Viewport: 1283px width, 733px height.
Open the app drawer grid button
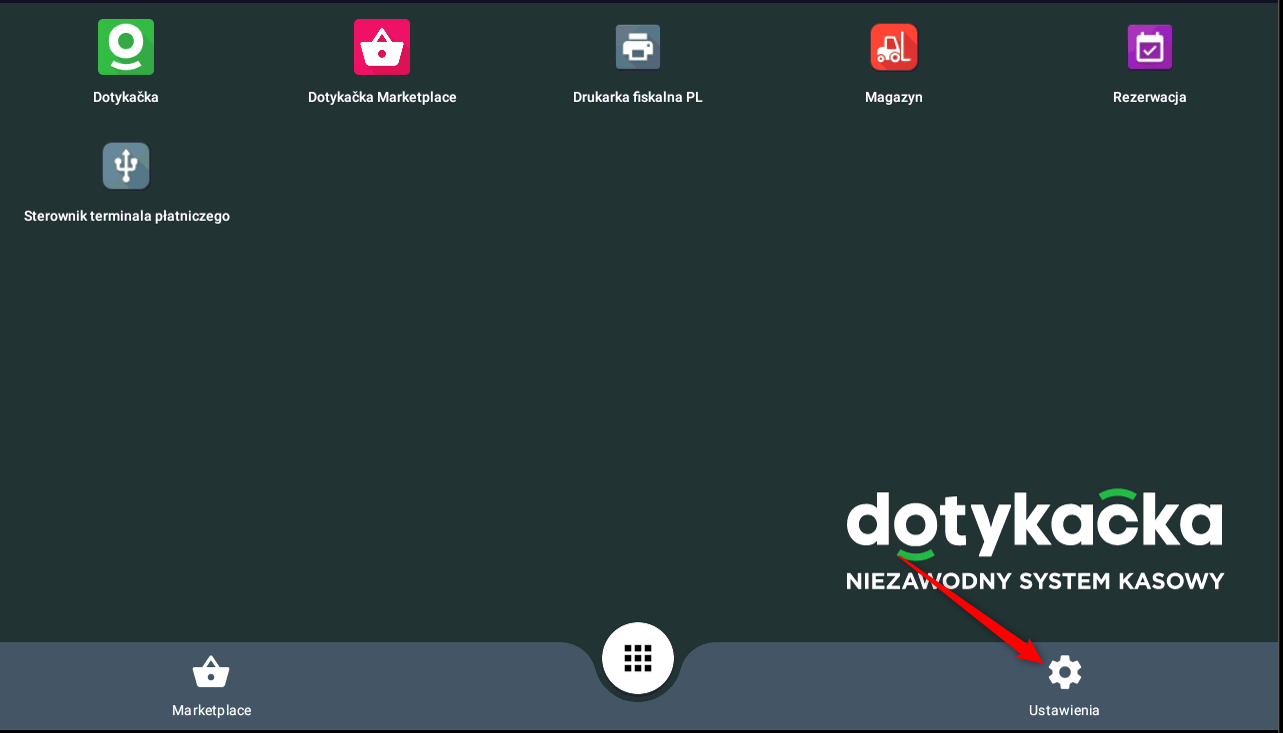pyautogui.click(x=638, y=658)
